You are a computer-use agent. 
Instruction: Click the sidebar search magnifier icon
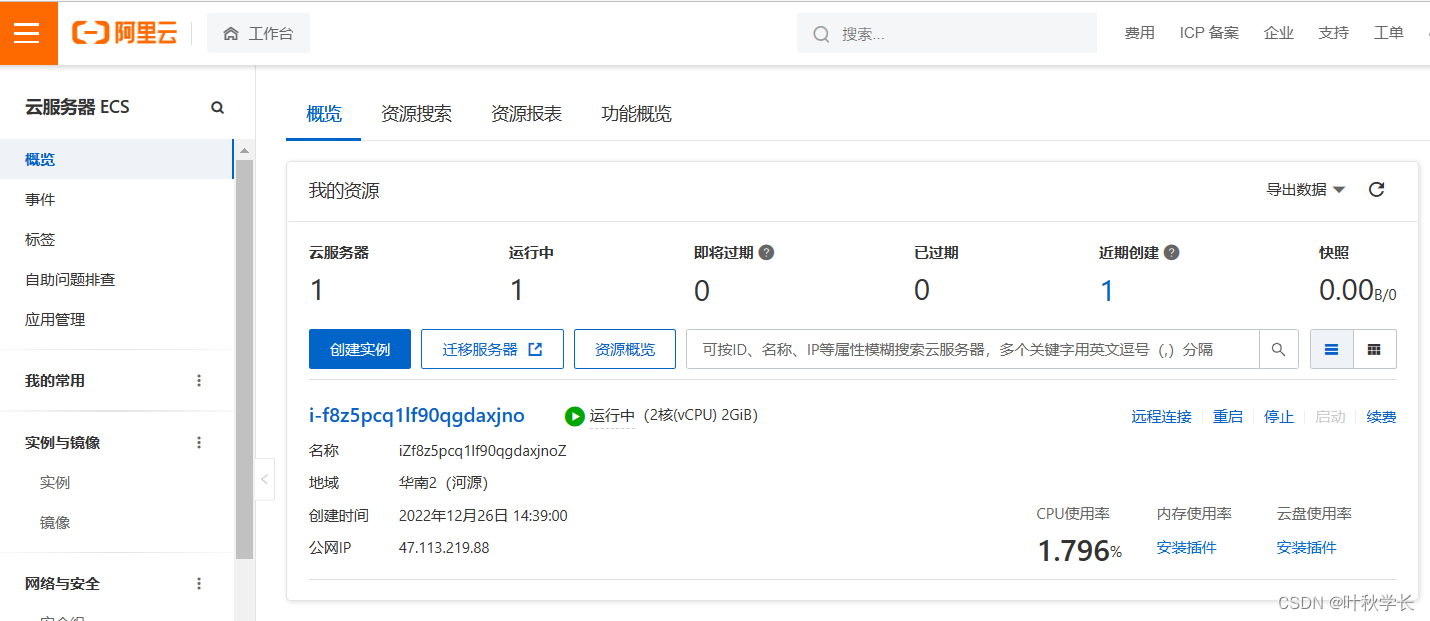pos(217,108)
